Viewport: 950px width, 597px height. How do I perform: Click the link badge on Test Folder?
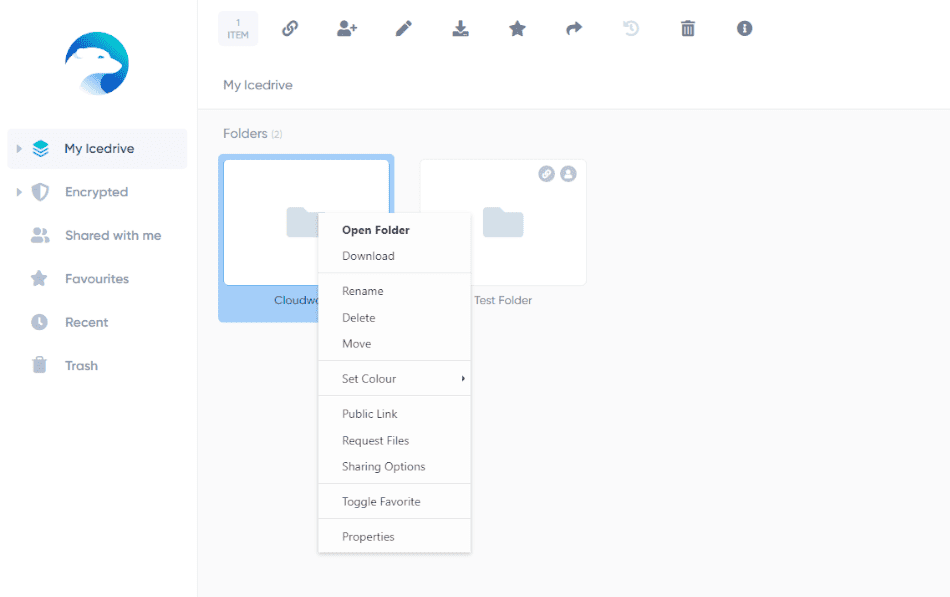[546, 174]
